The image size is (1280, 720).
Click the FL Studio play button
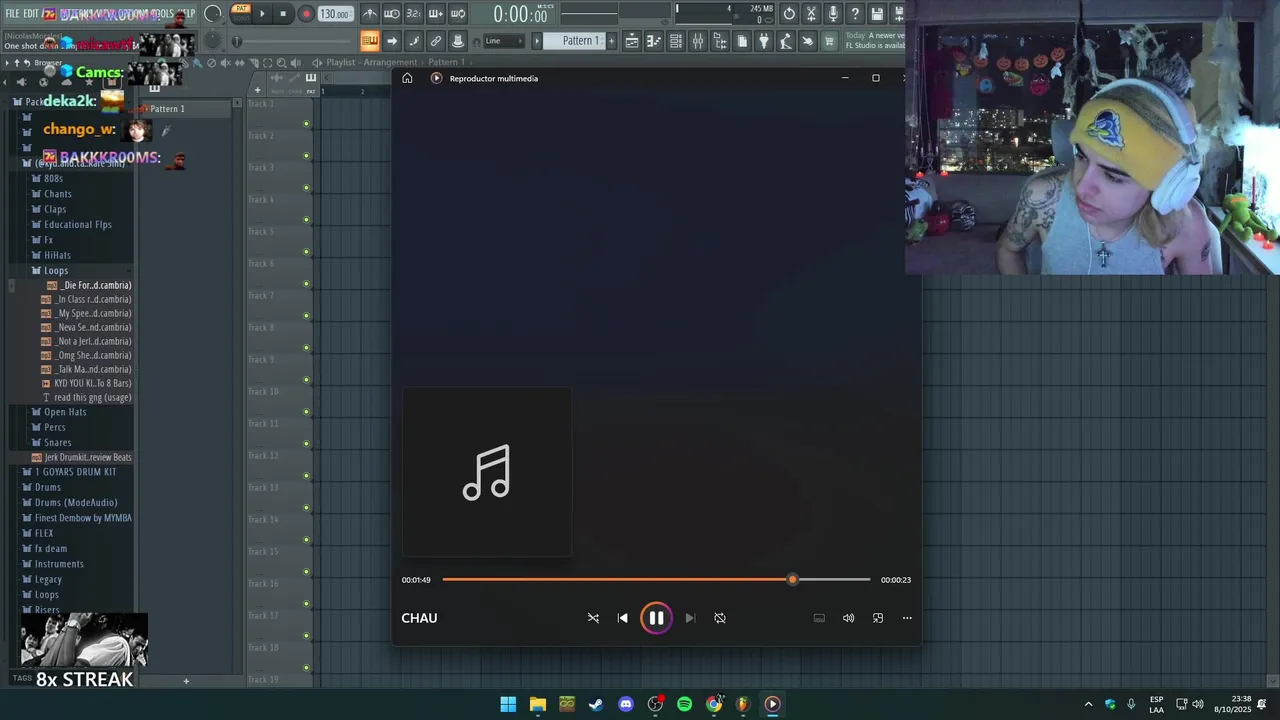(x=262, y=14)
